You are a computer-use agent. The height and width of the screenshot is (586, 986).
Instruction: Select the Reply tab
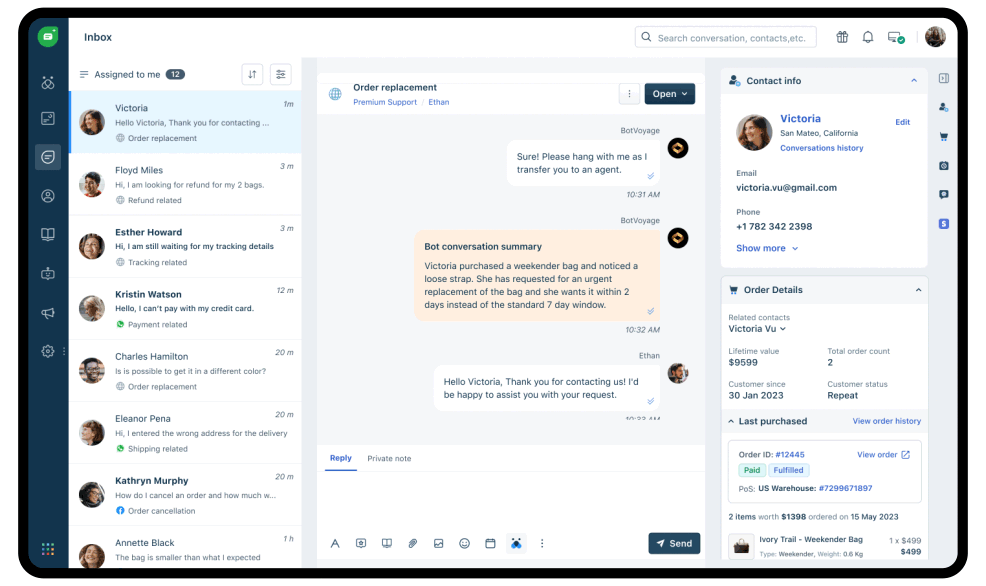point(341,458)
